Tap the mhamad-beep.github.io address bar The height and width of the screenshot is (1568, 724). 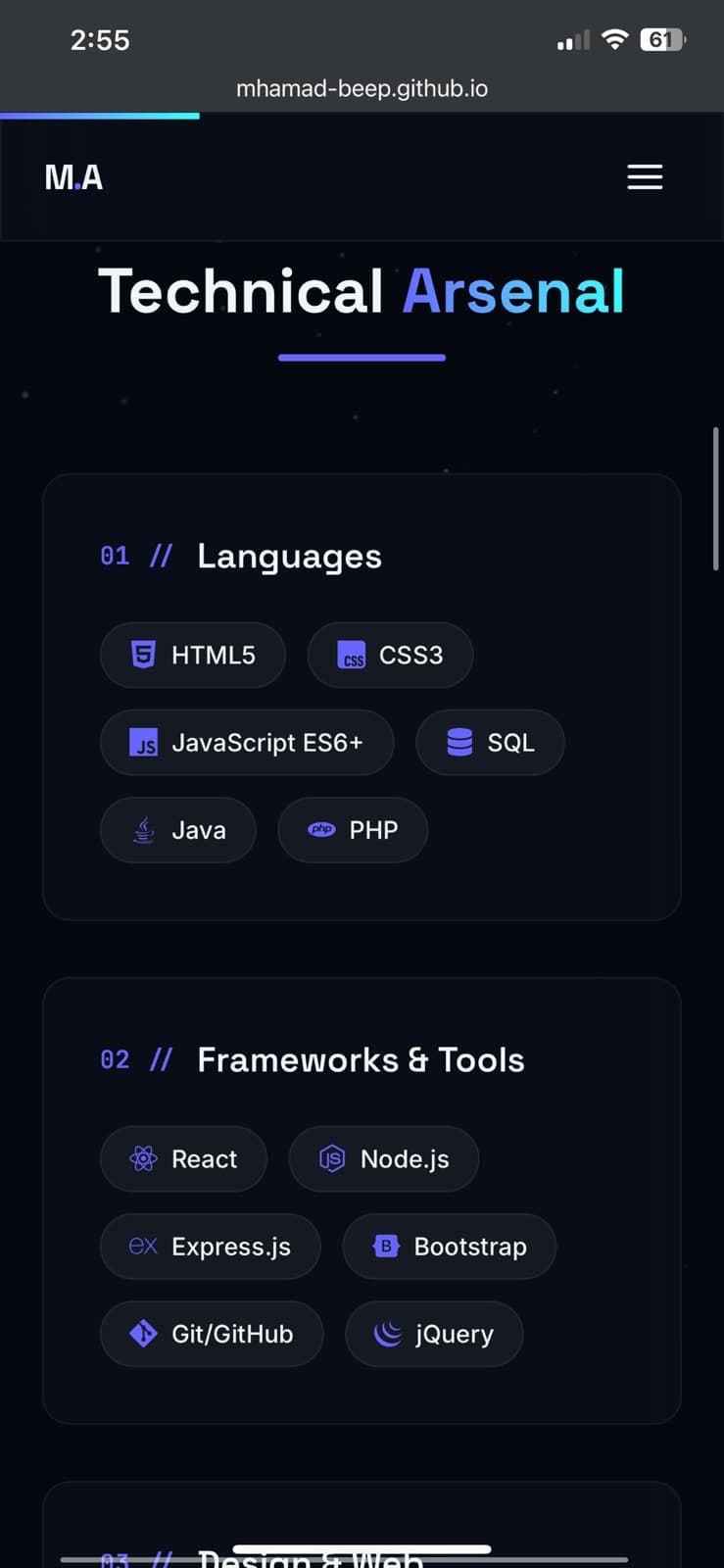[x=362, y=88]
